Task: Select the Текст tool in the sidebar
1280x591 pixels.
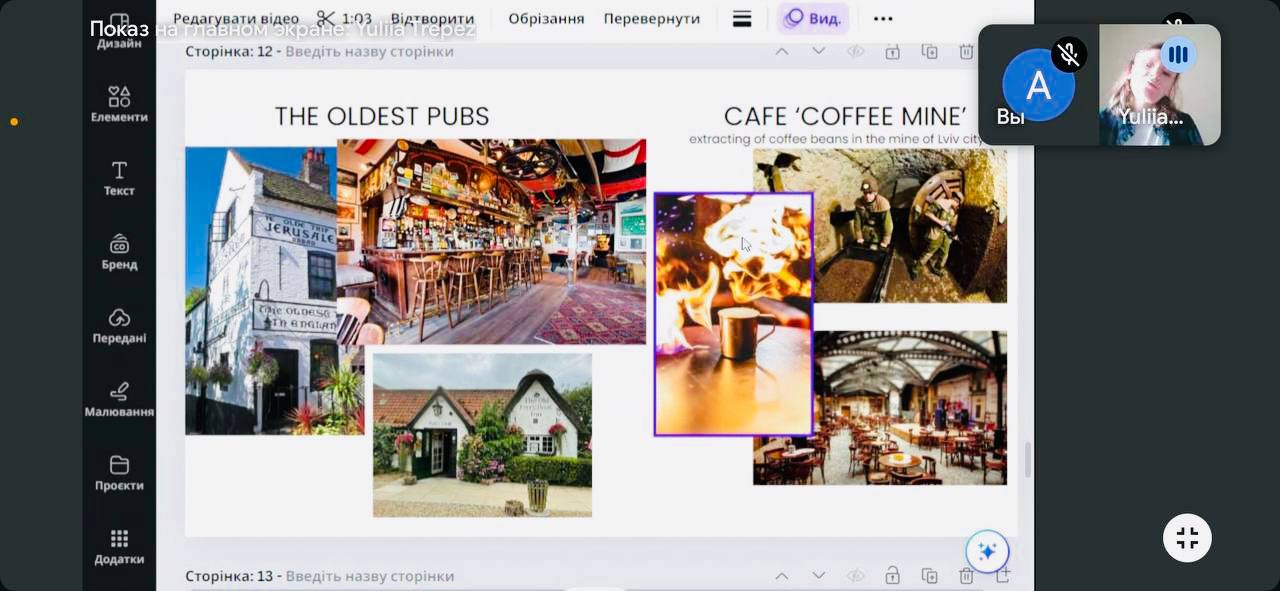Action: [x=119, y=179]
